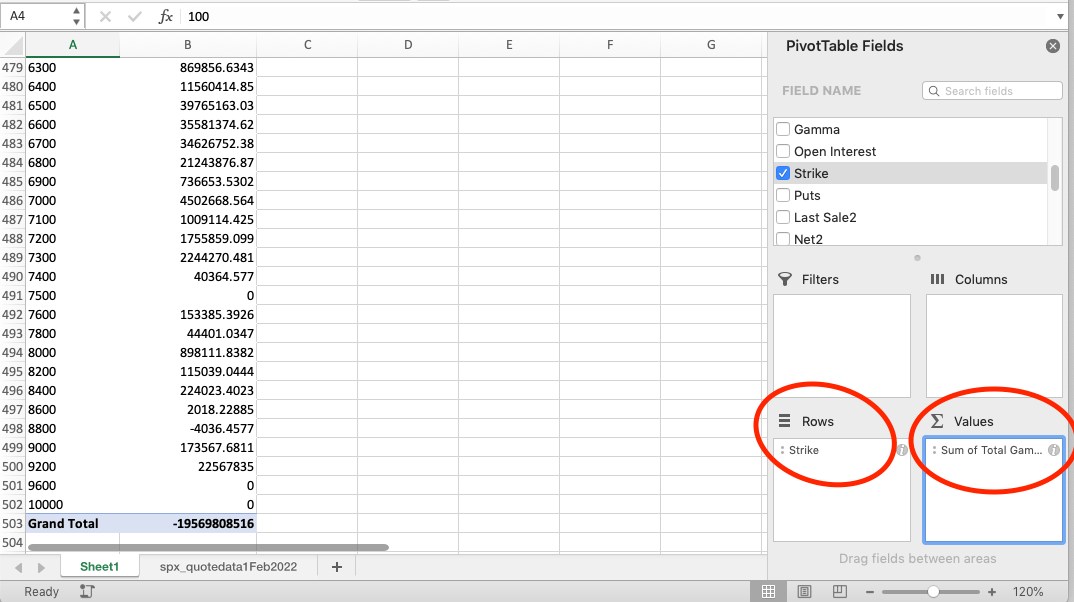Click the Columns area icon
This screenshot has width=1074, height=602.
(936, 279)
